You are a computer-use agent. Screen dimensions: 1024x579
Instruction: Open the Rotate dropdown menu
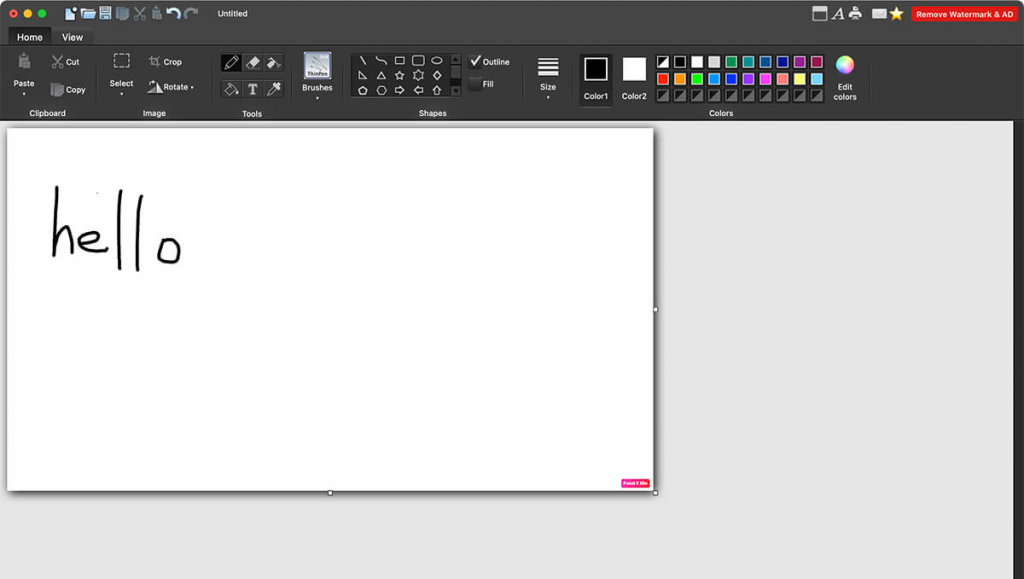click(x=192, y=87)
